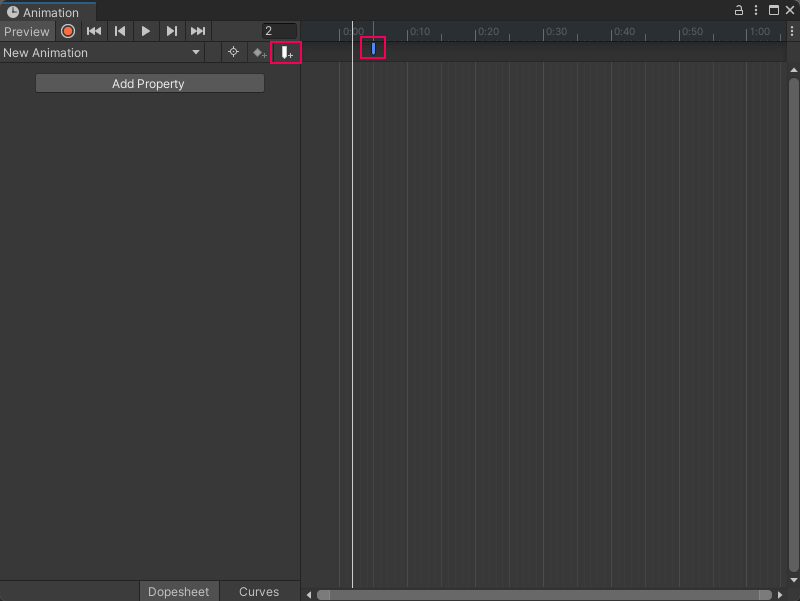The width and height of the screenshot is (800, 601).
Task: Click the Add Property button
Action: point(149,84)
